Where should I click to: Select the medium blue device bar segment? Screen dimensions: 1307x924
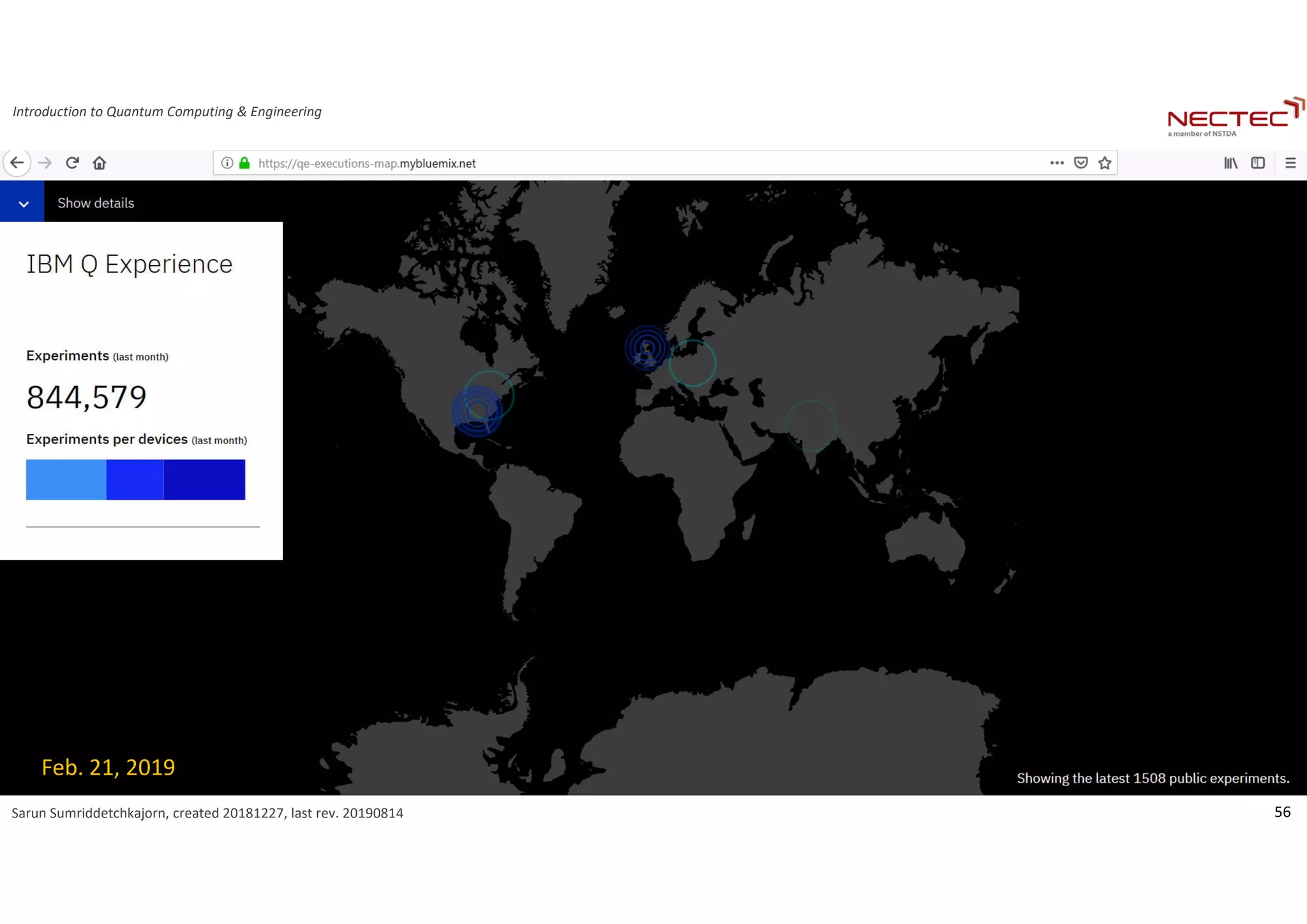coord(135,479)
